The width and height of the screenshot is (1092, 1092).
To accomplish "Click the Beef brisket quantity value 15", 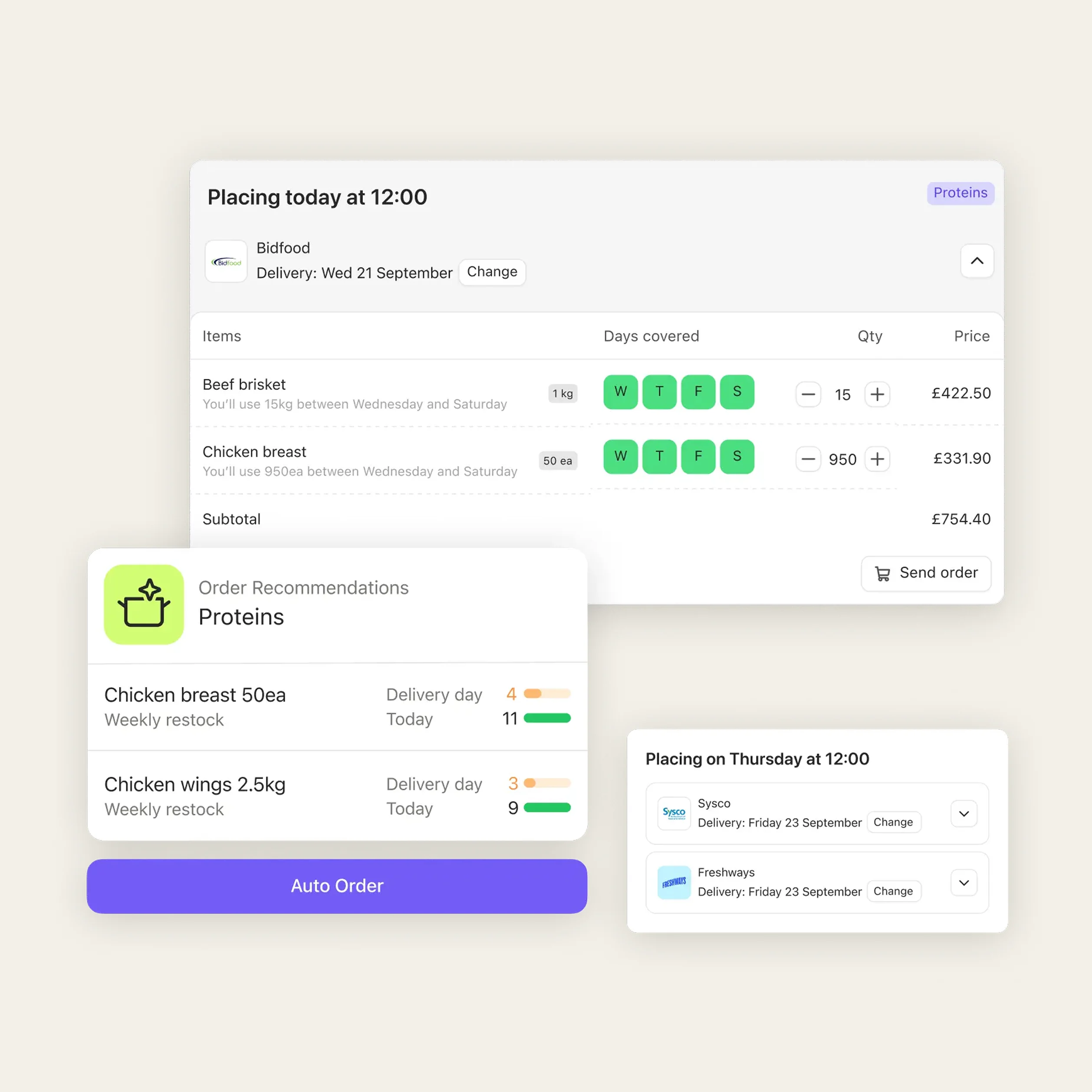I will (x=843, y=395).
